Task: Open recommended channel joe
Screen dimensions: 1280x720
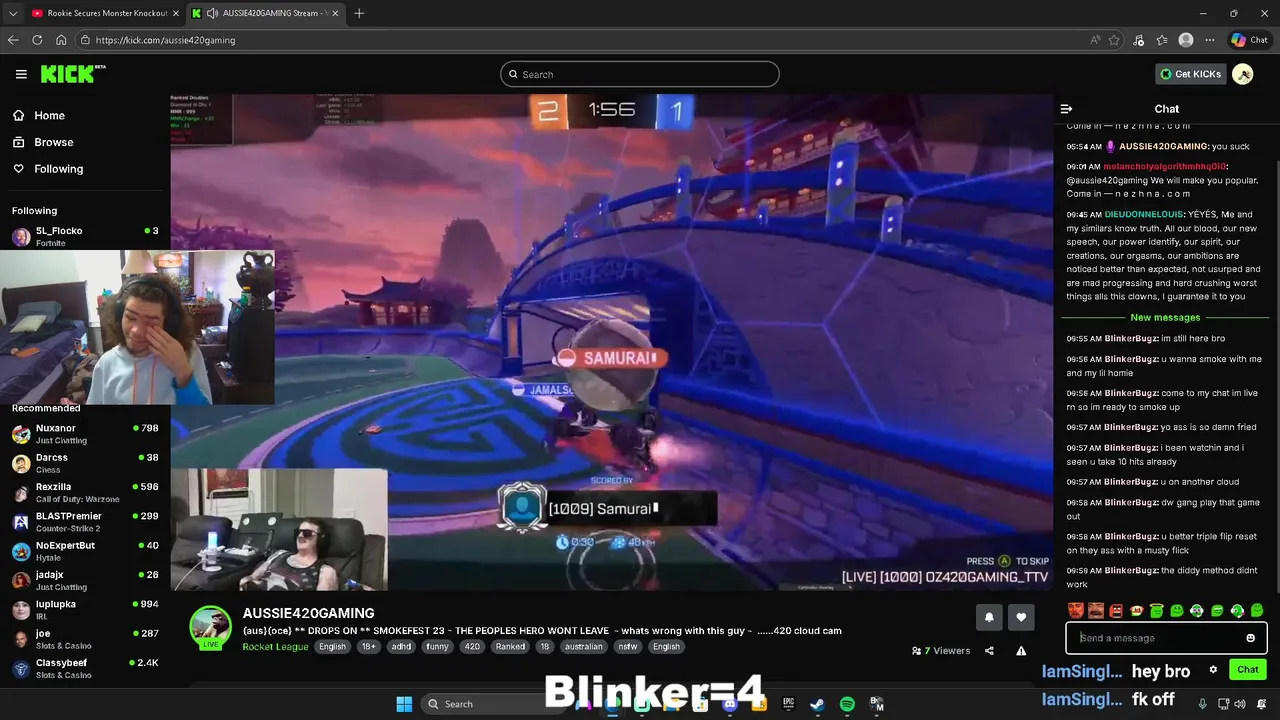Action: pyautogui.click(x=85, y=638)
